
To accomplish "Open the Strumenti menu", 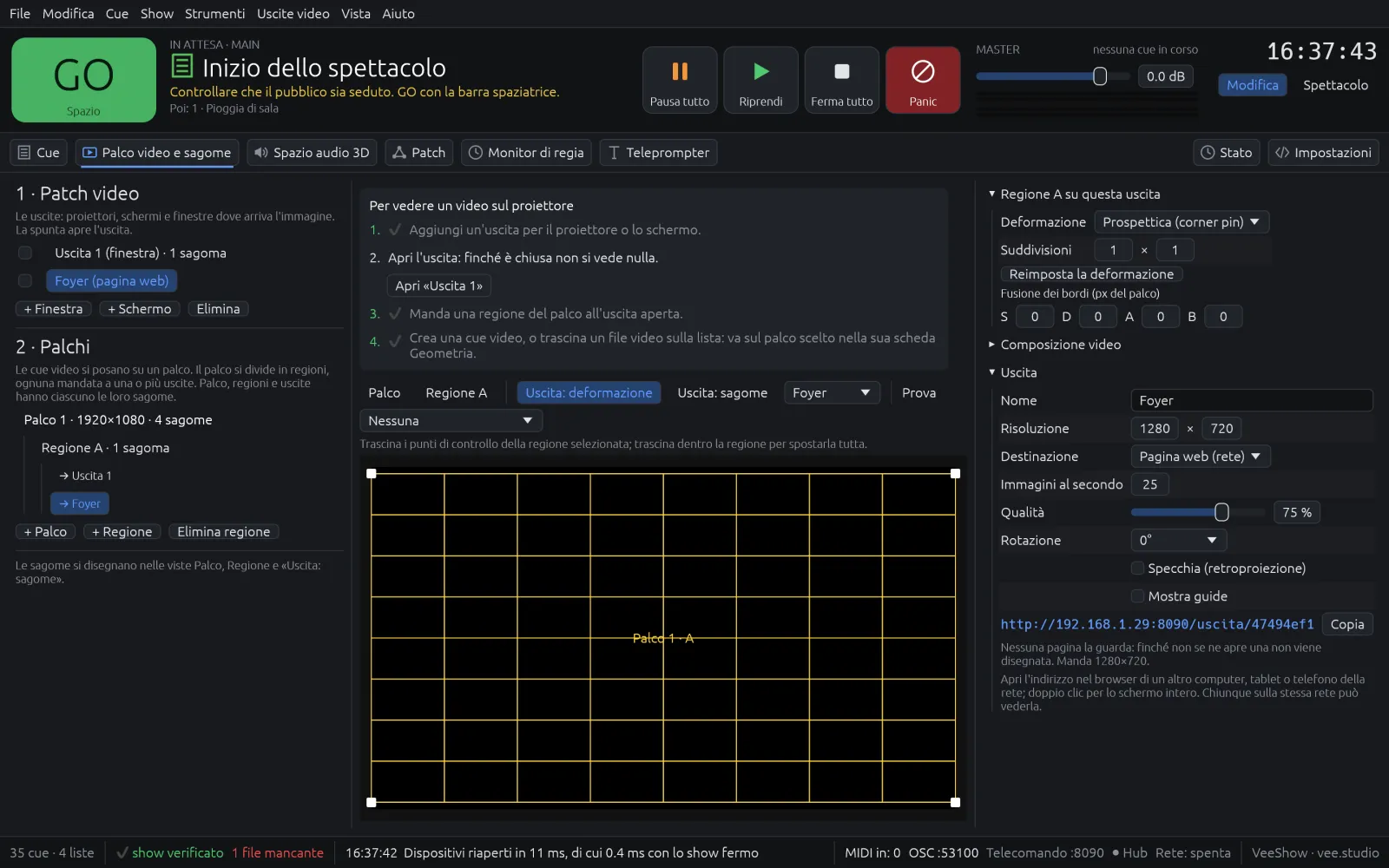I will [x=214, y=14].
